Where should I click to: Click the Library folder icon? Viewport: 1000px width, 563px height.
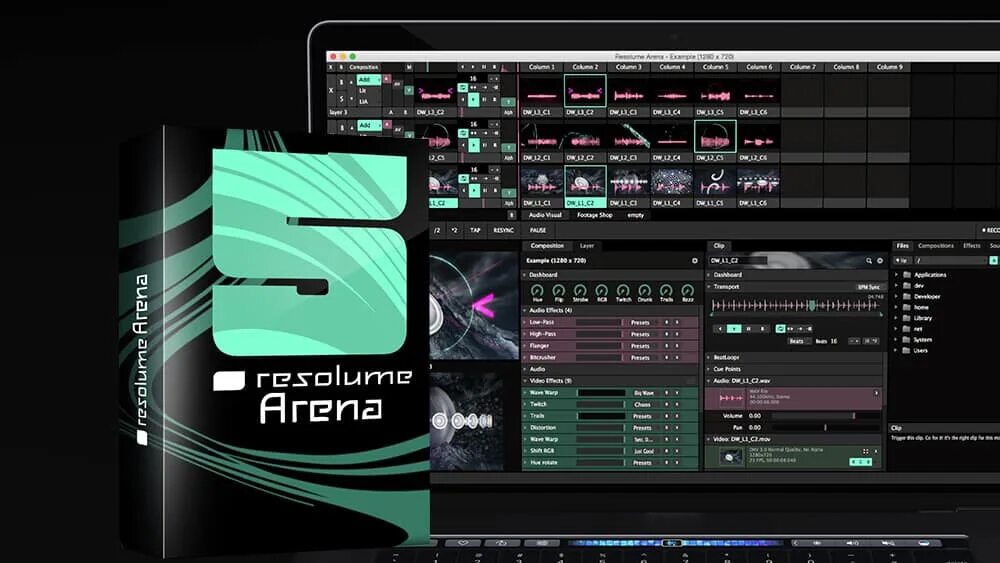pos(907,318)
